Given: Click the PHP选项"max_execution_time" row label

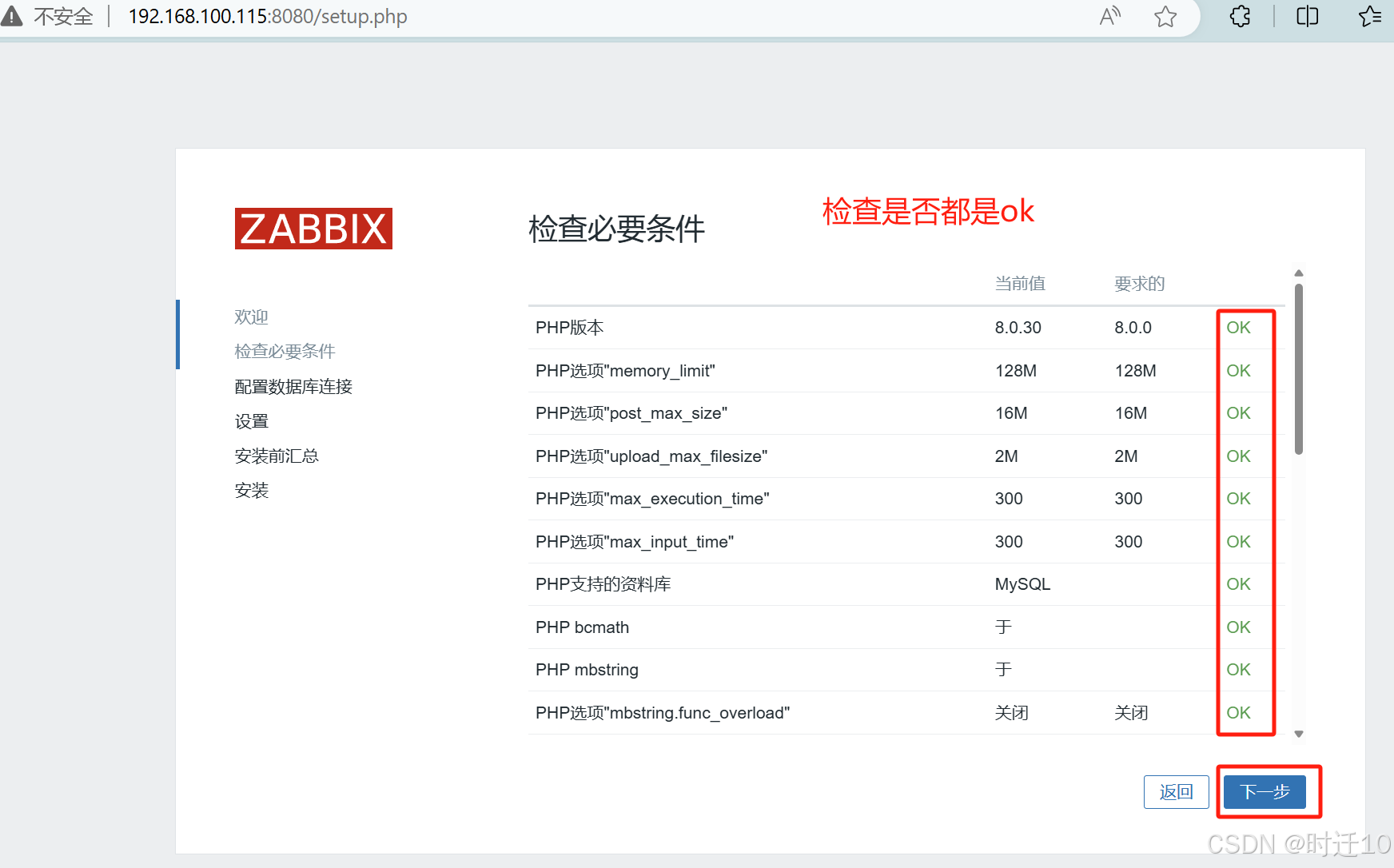Looking at the screenshot, I should click(652, 499).
